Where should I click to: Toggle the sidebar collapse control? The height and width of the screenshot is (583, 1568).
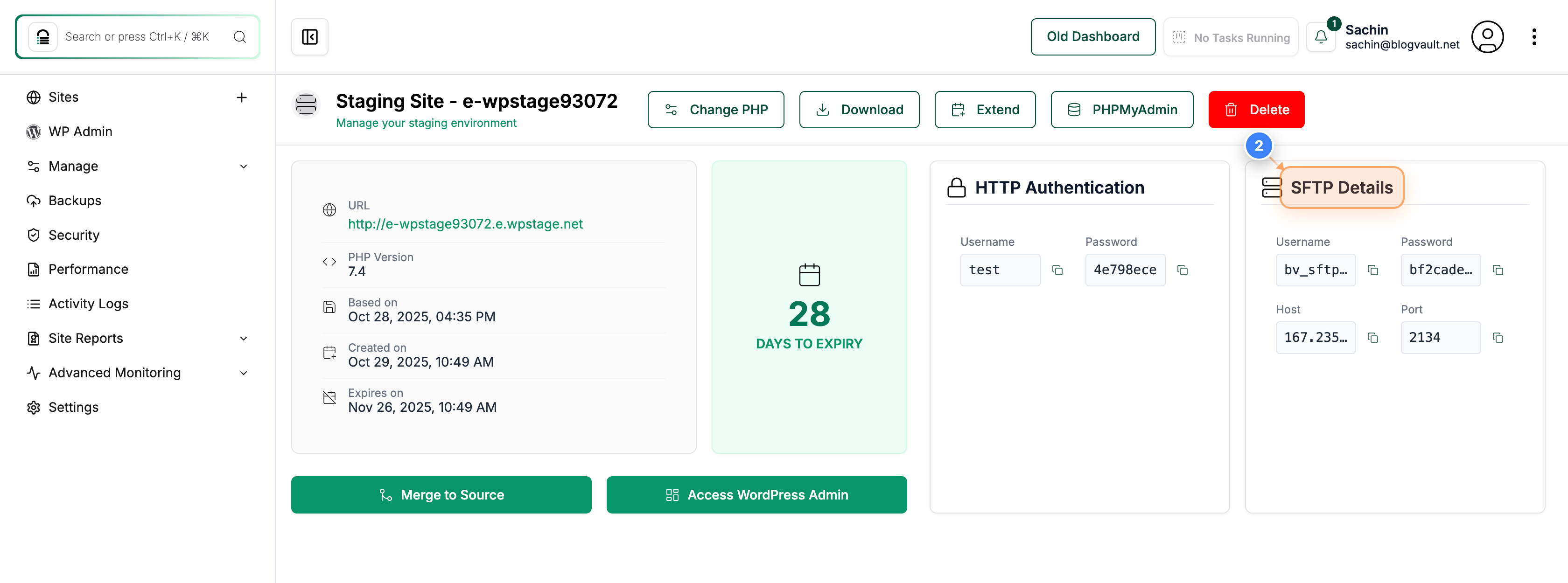tap(309, 36)
